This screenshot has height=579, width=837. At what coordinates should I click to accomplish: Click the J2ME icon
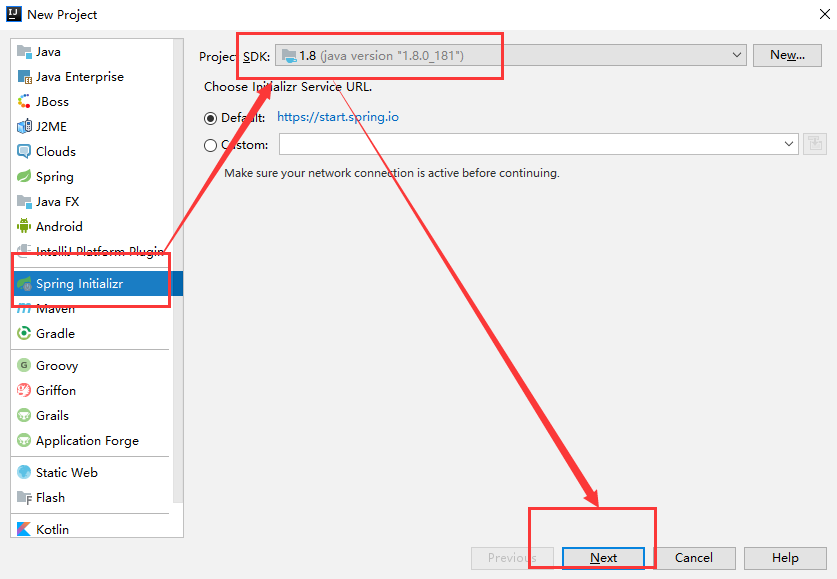(24, 126)
